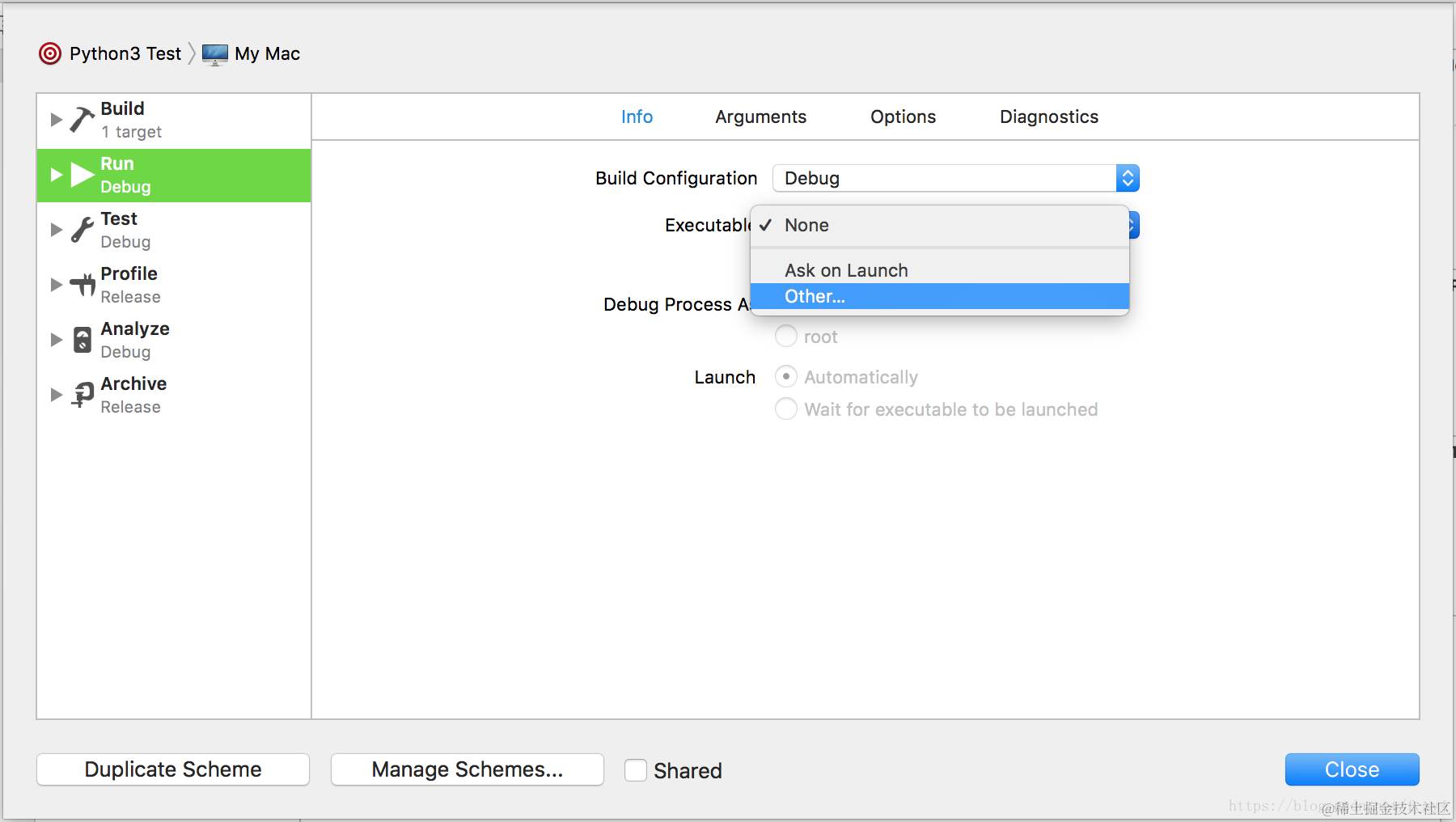Image resolution: width=1456 pixels, height=822 pixels.
Task: Select the Run Debug row label
Action: click(x=125, y=175)
